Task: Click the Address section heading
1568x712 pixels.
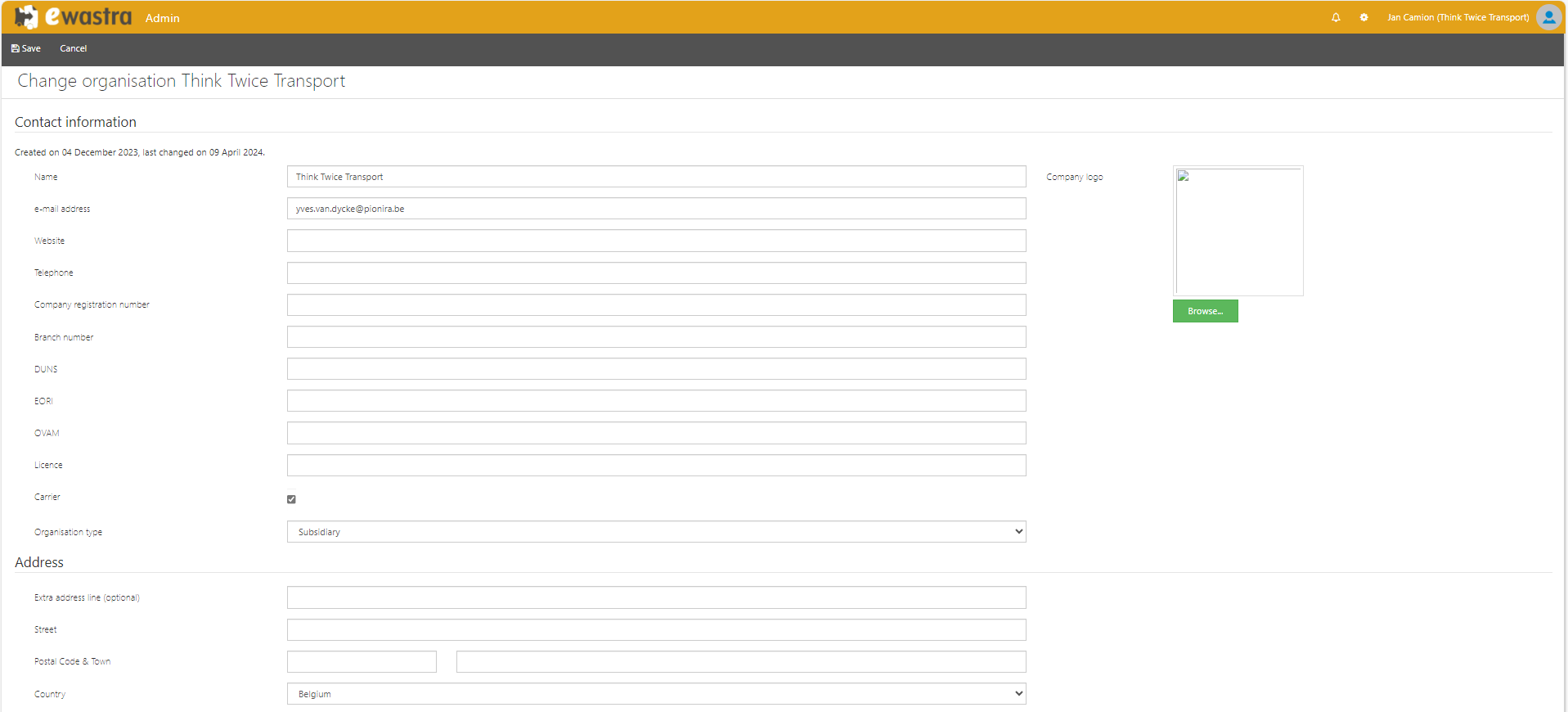Action: [39, 562]
